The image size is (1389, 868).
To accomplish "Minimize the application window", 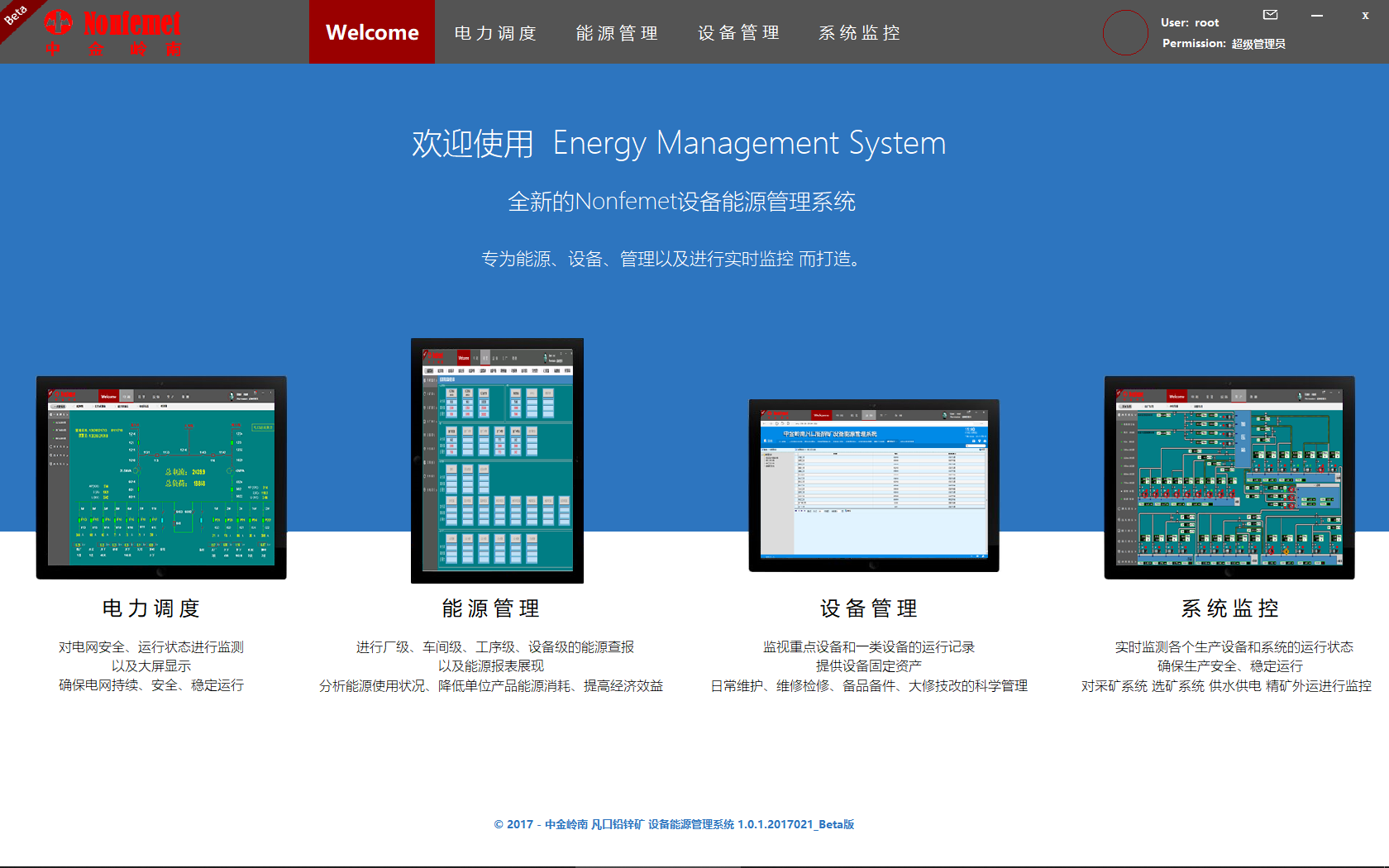I will pos(1317,15).
